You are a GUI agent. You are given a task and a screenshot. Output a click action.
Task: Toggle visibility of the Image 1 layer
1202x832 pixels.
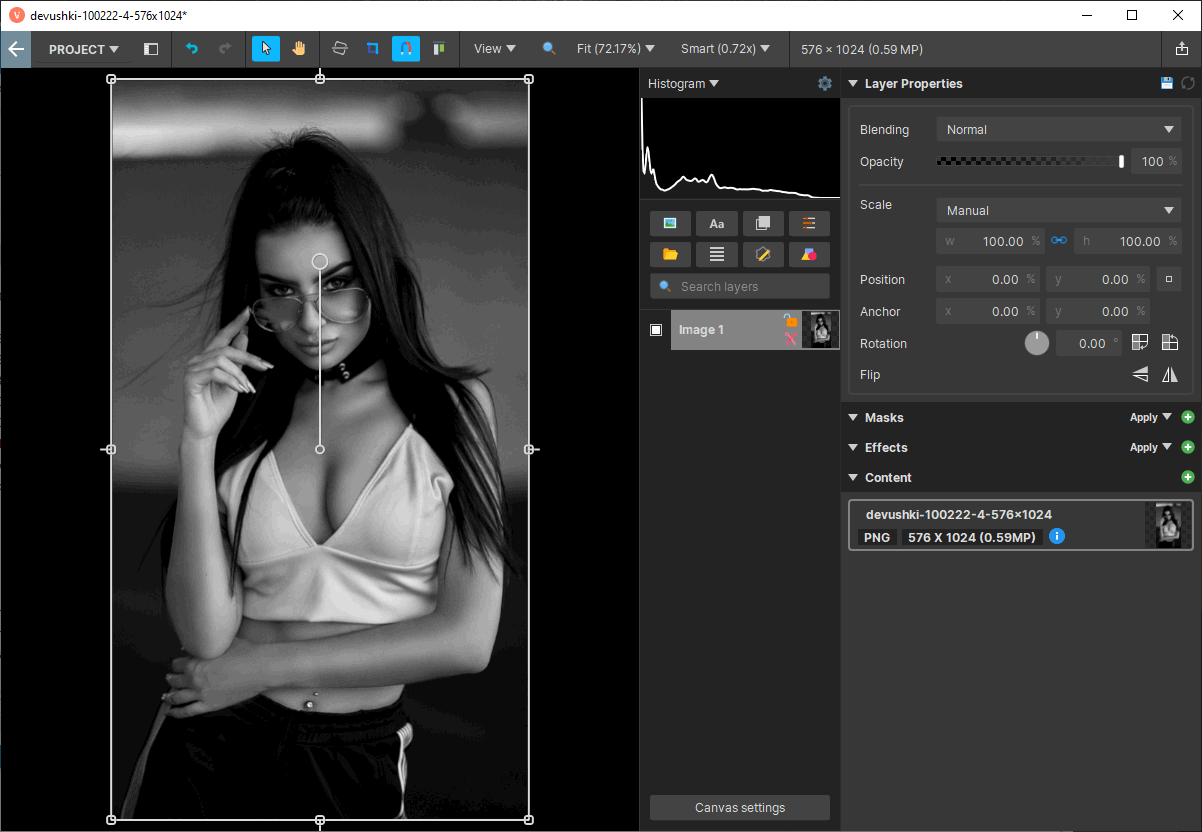click(x=656, y=329)
